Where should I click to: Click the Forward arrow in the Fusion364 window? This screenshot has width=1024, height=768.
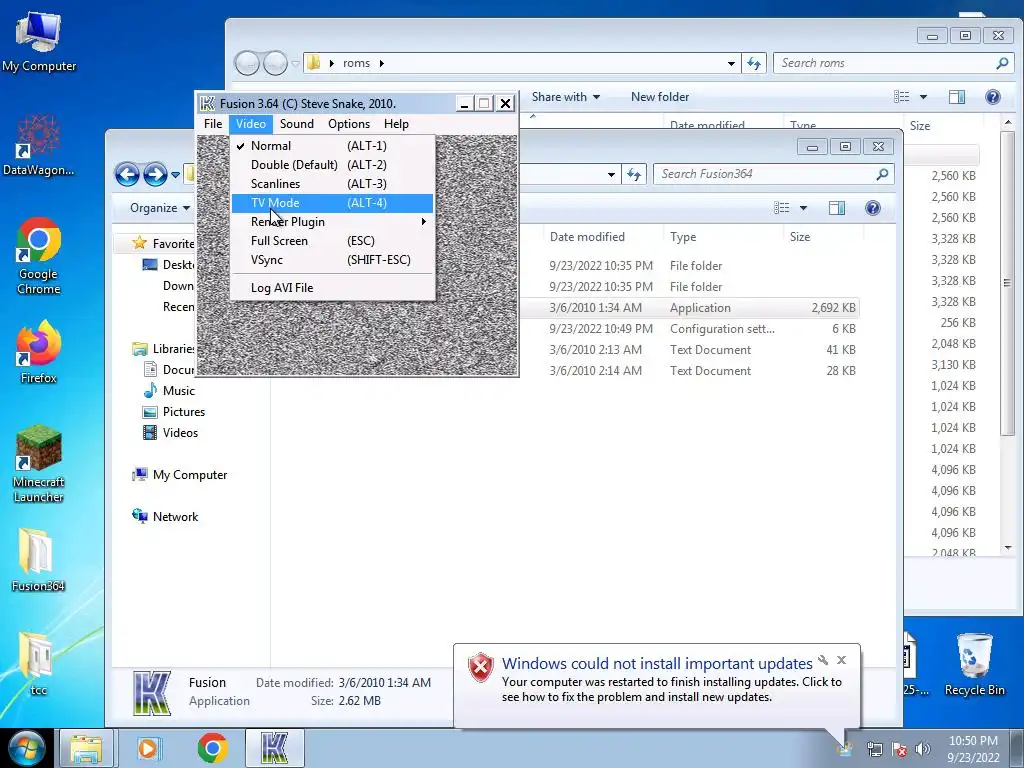pos(155,174)
